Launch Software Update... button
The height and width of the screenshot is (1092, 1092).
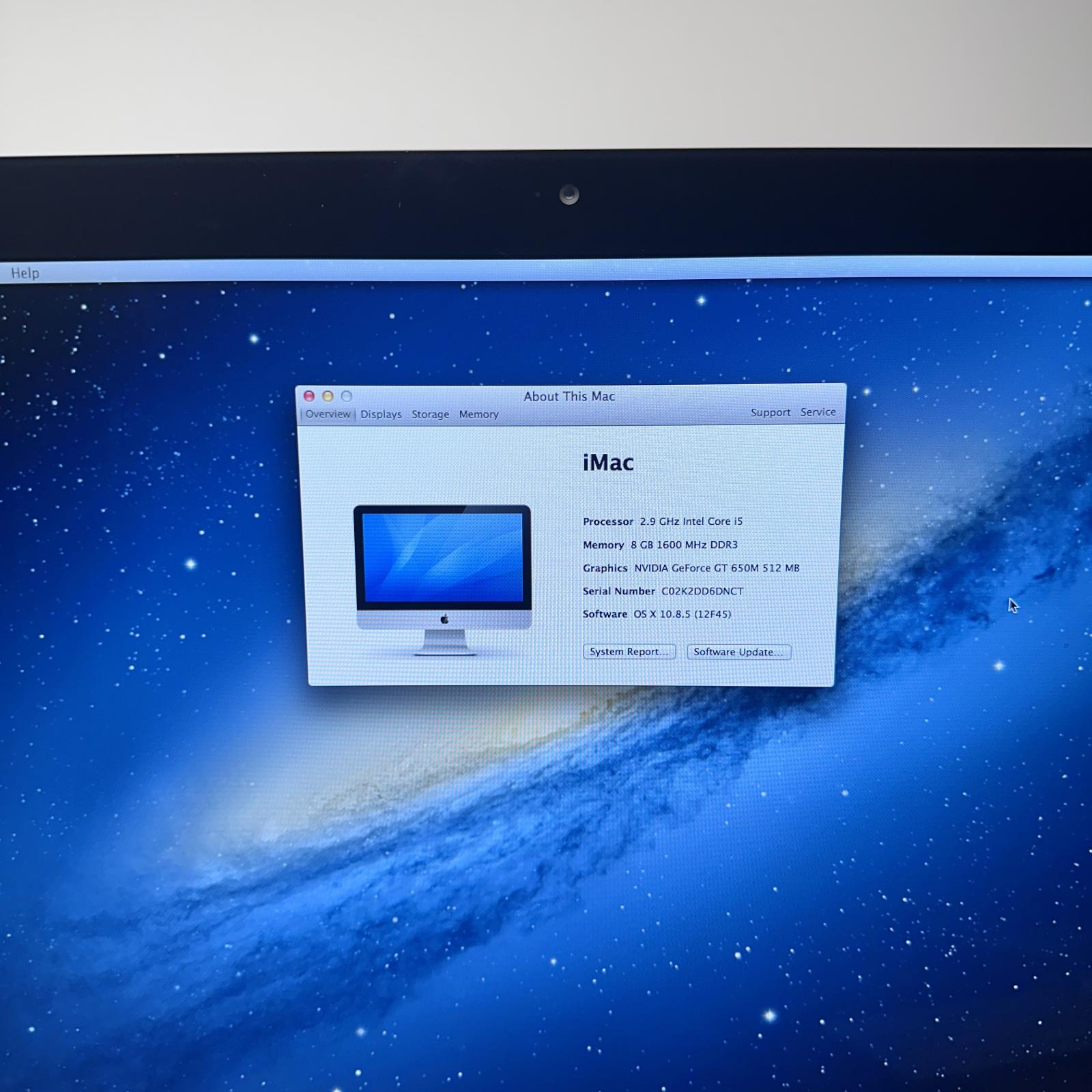[738, 652]
